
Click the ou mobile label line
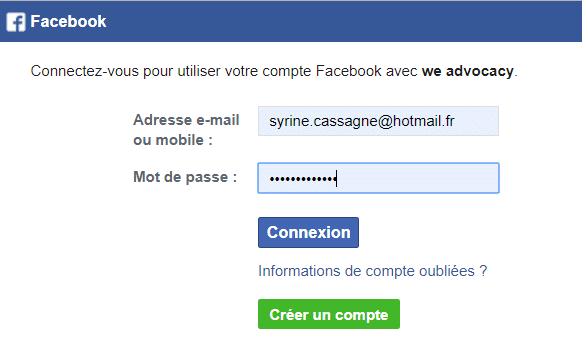click(173, 140)
